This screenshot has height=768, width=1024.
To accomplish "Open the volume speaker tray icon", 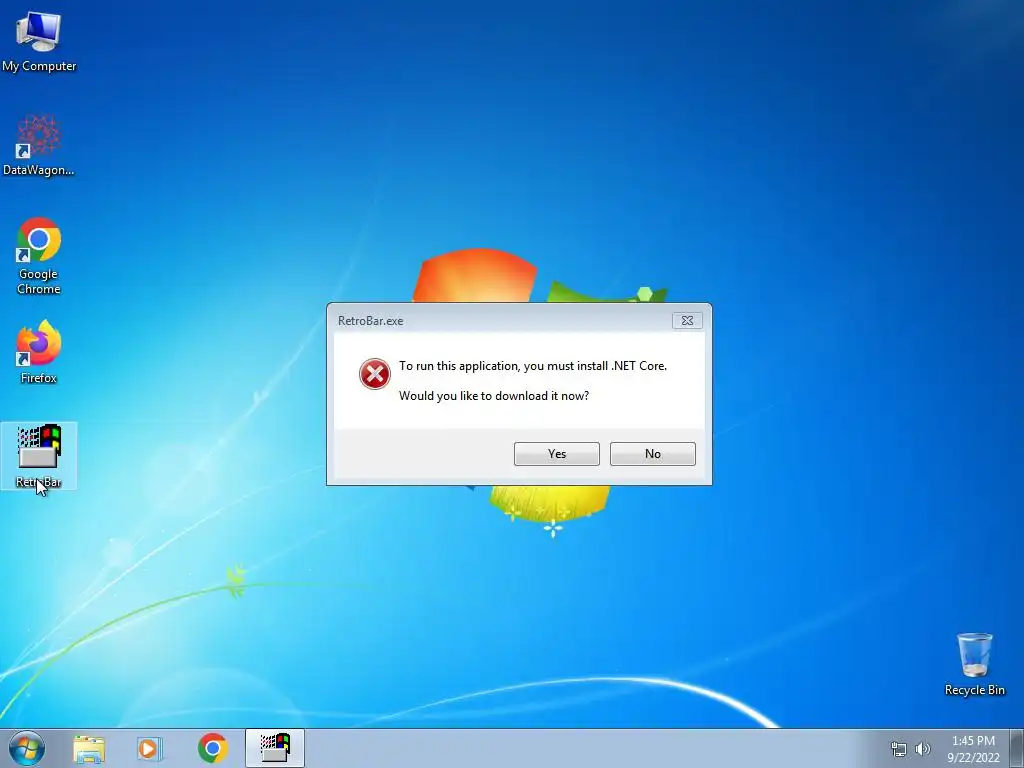I will [x=923, y=749].
